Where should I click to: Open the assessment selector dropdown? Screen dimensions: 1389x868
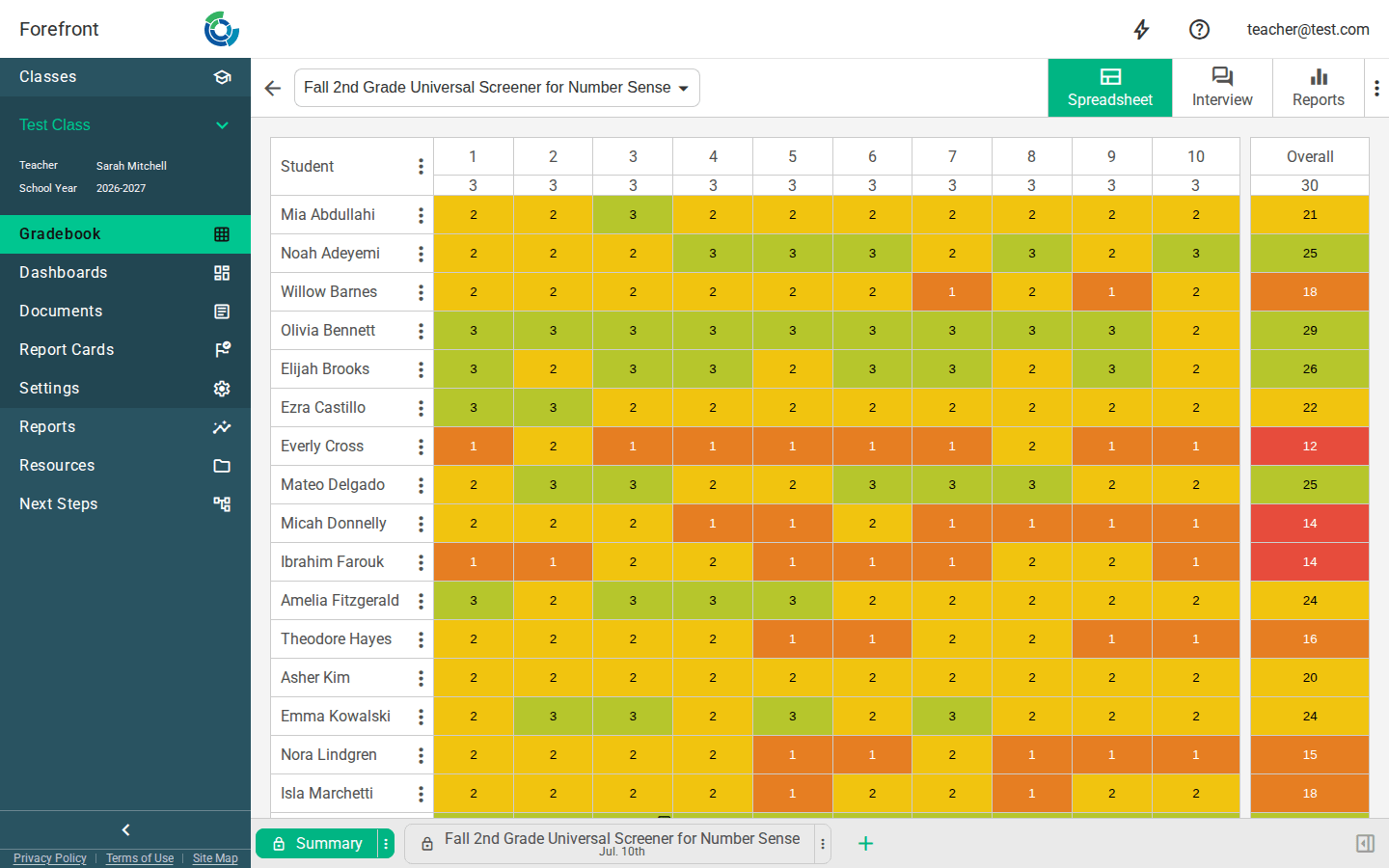pos(497,88)
